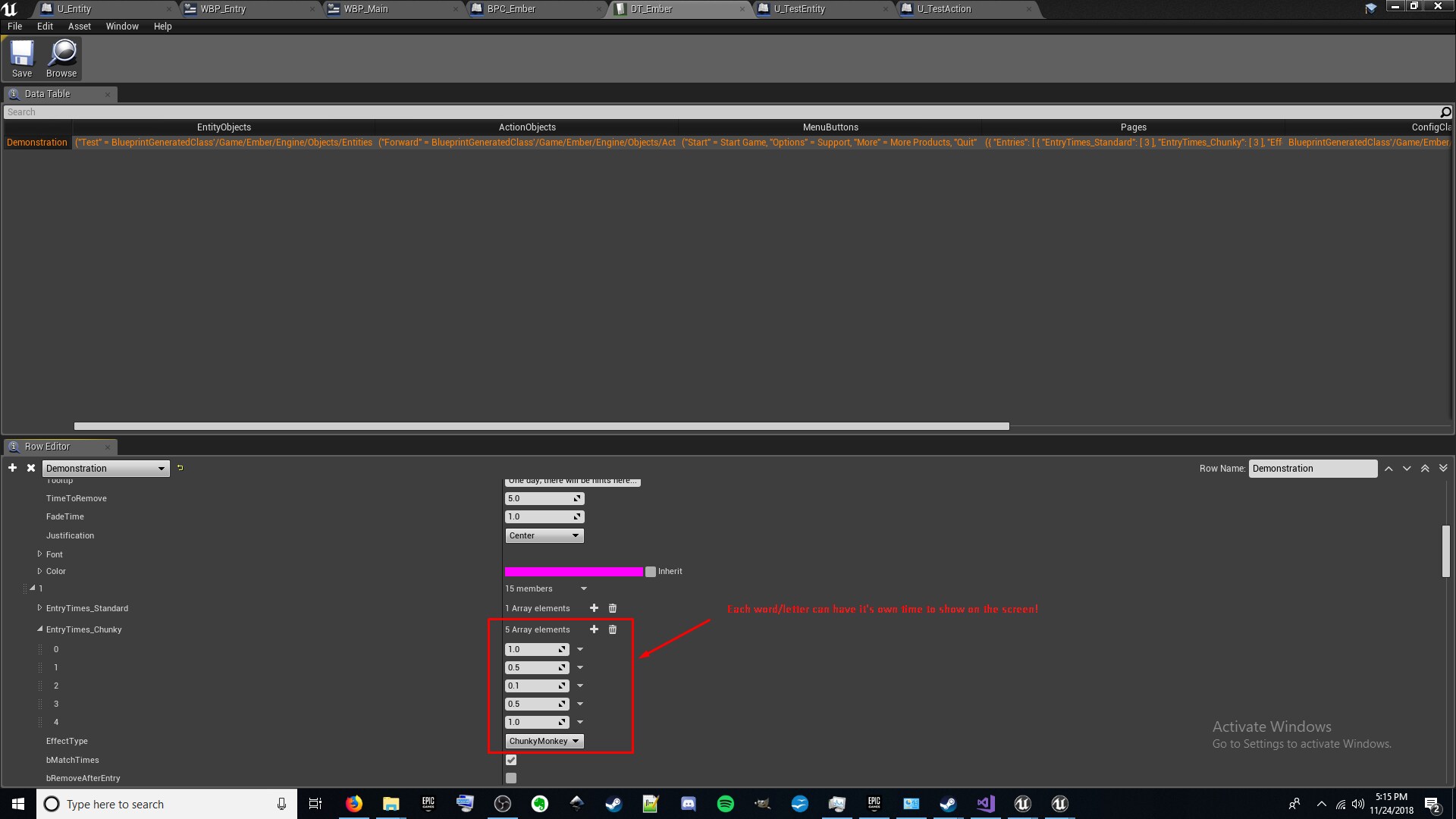This screenshot has width=1456, height=819.
Task: Toggle the Inherit checkbox next to the color
Action: pyautogui.click(x=651, y=571)
